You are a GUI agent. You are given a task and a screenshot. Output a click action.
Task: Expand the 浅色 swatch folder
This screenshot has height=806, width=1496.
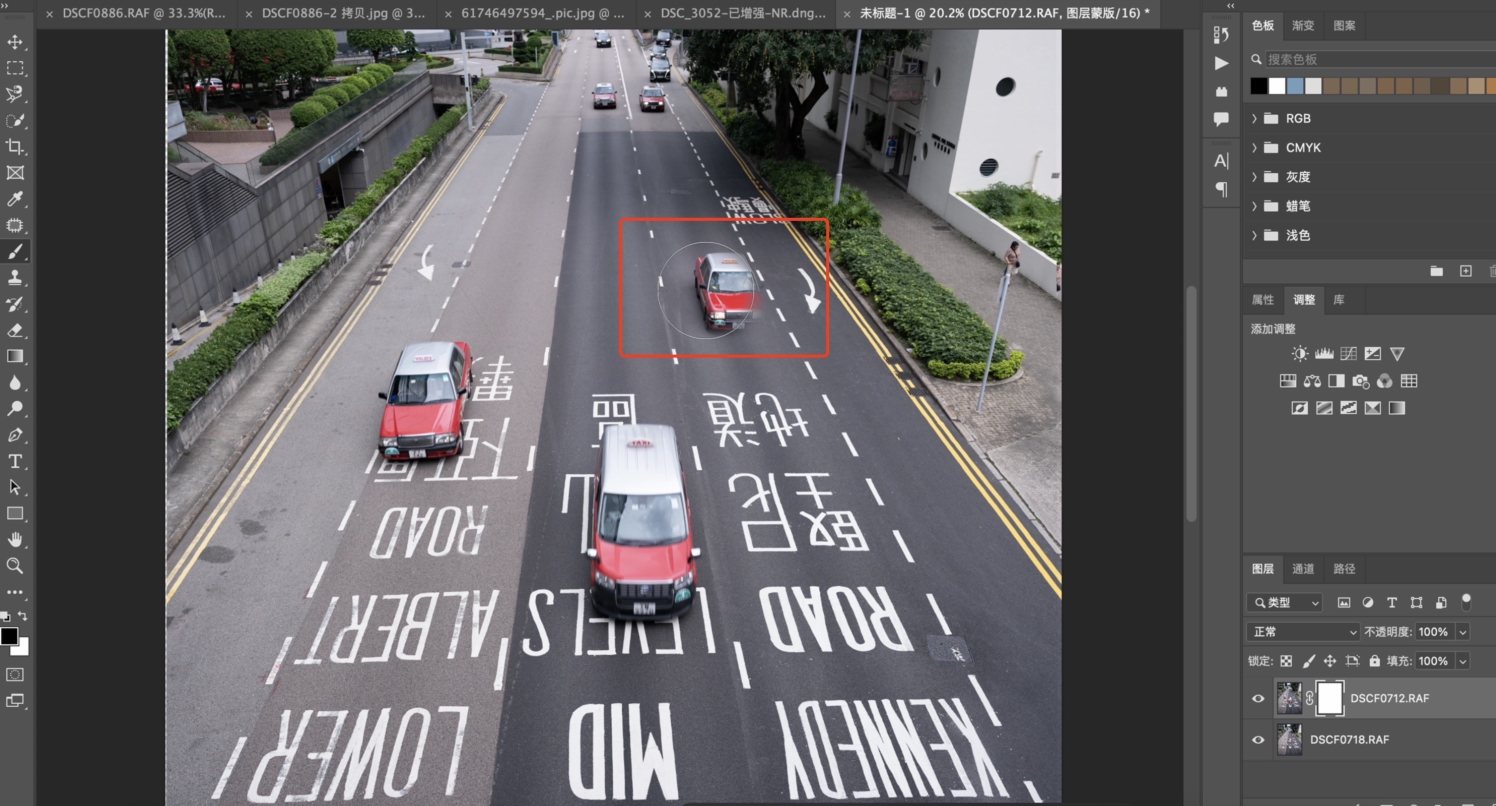coord(1255,235)
